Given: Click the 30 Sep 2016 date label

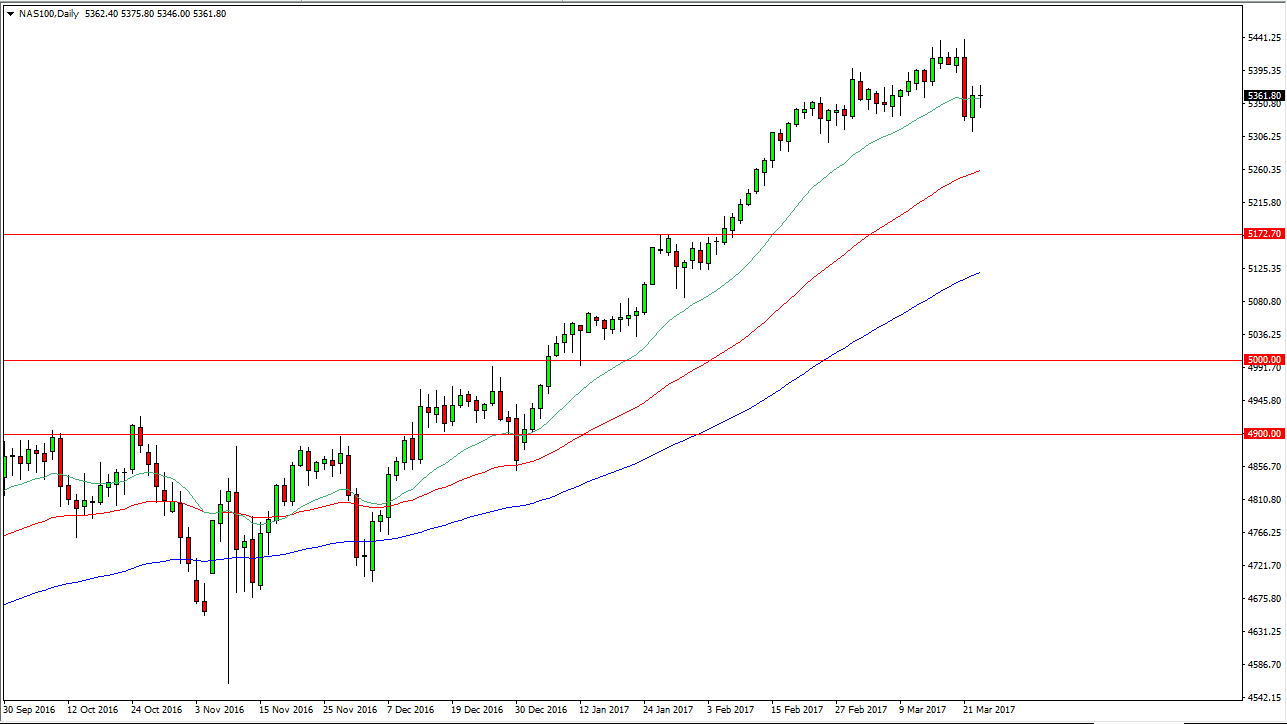Looking at the screenshot, I should click(x=28, y=709).
